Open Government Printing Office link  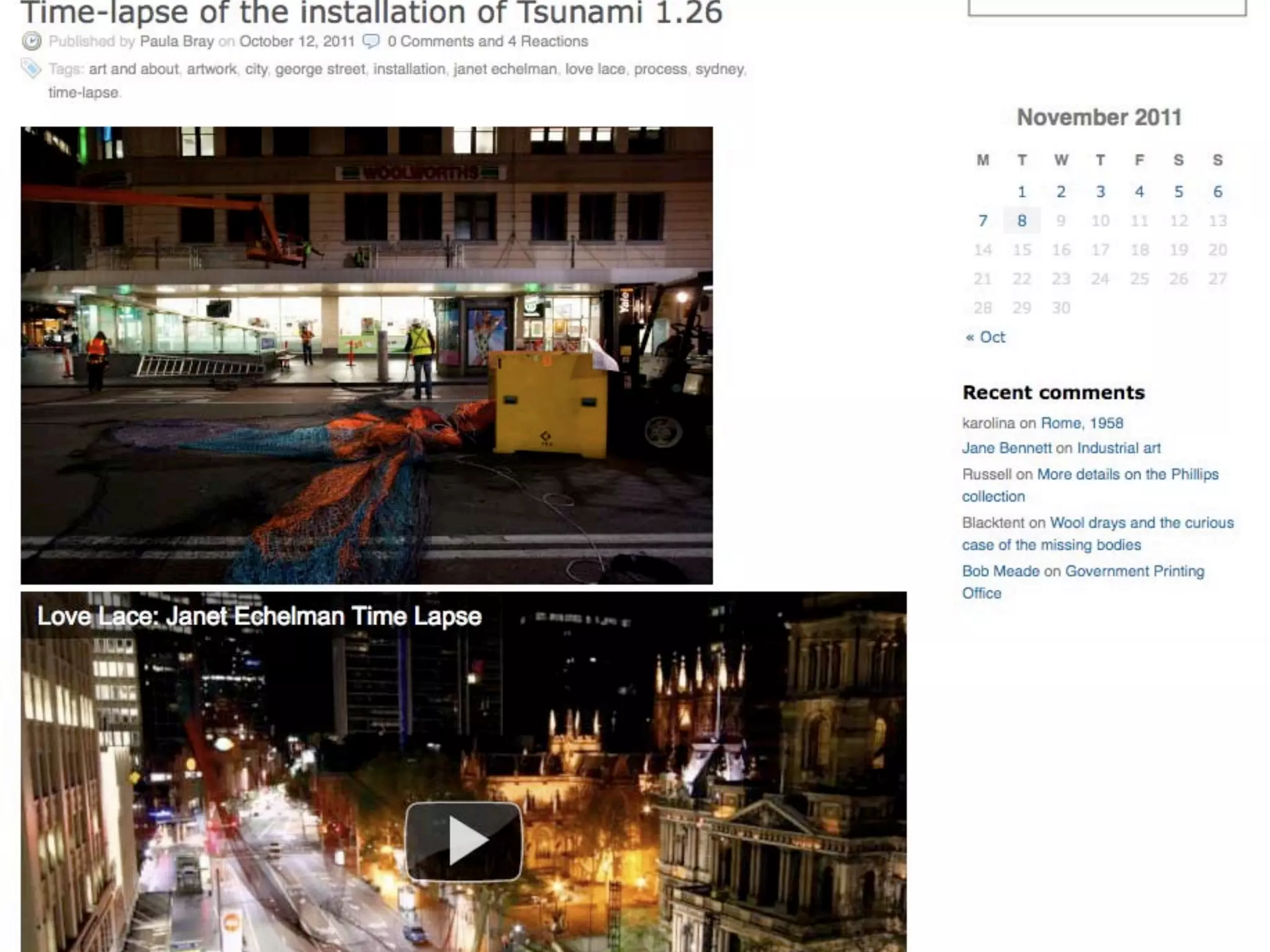pyautogui.click(x=1134, y=571)
